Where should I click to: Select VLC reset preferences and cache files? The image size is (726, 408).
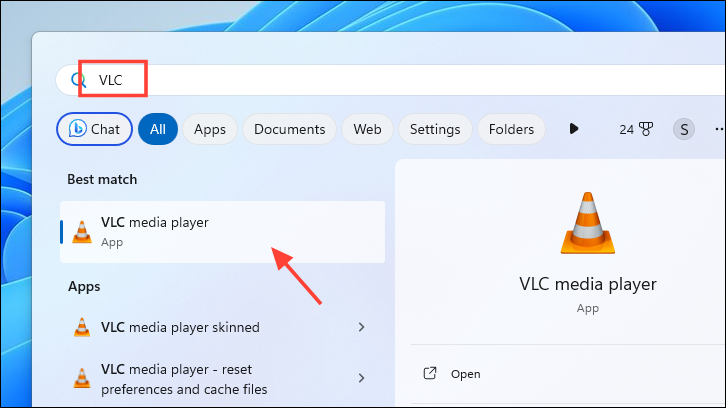222,379
